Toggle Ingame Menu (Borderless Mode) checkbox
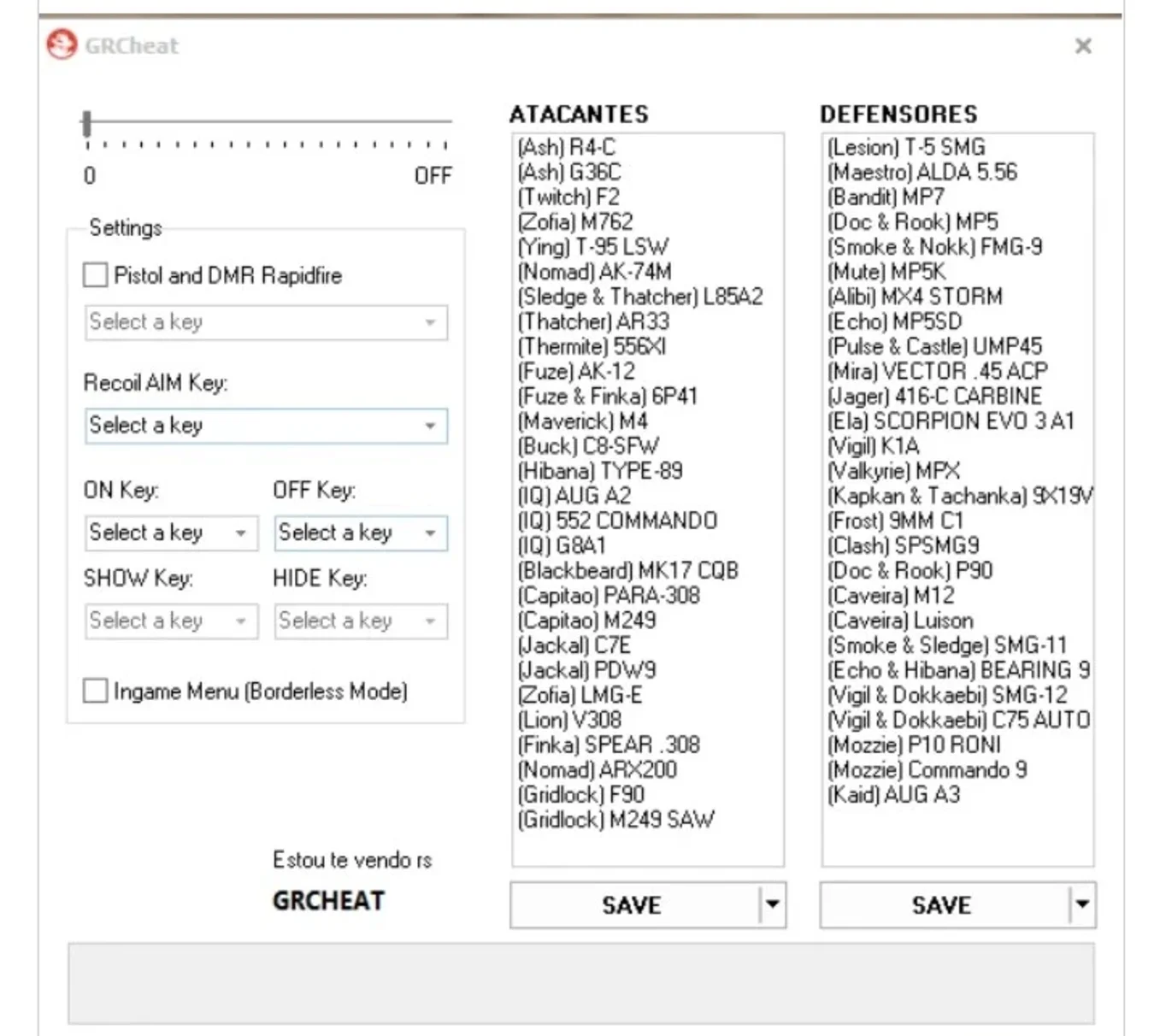The height and width of the screenshot is (1036, 1160). tap(96, 691)
